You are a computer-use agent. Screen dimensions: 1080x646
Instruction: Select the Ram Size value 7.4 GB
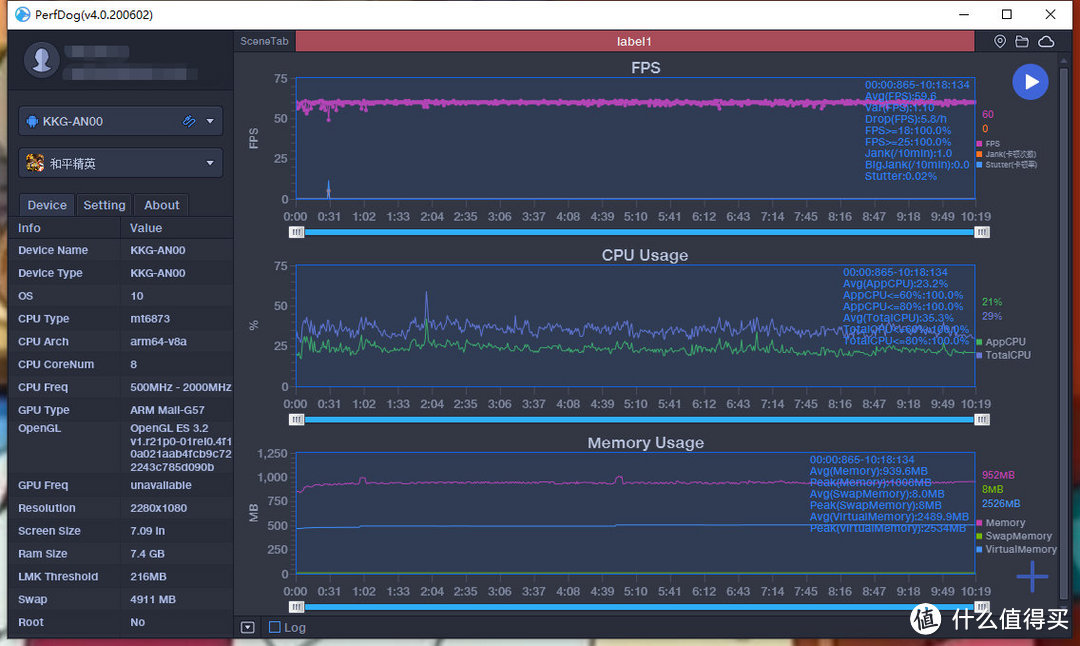point(147,554)
